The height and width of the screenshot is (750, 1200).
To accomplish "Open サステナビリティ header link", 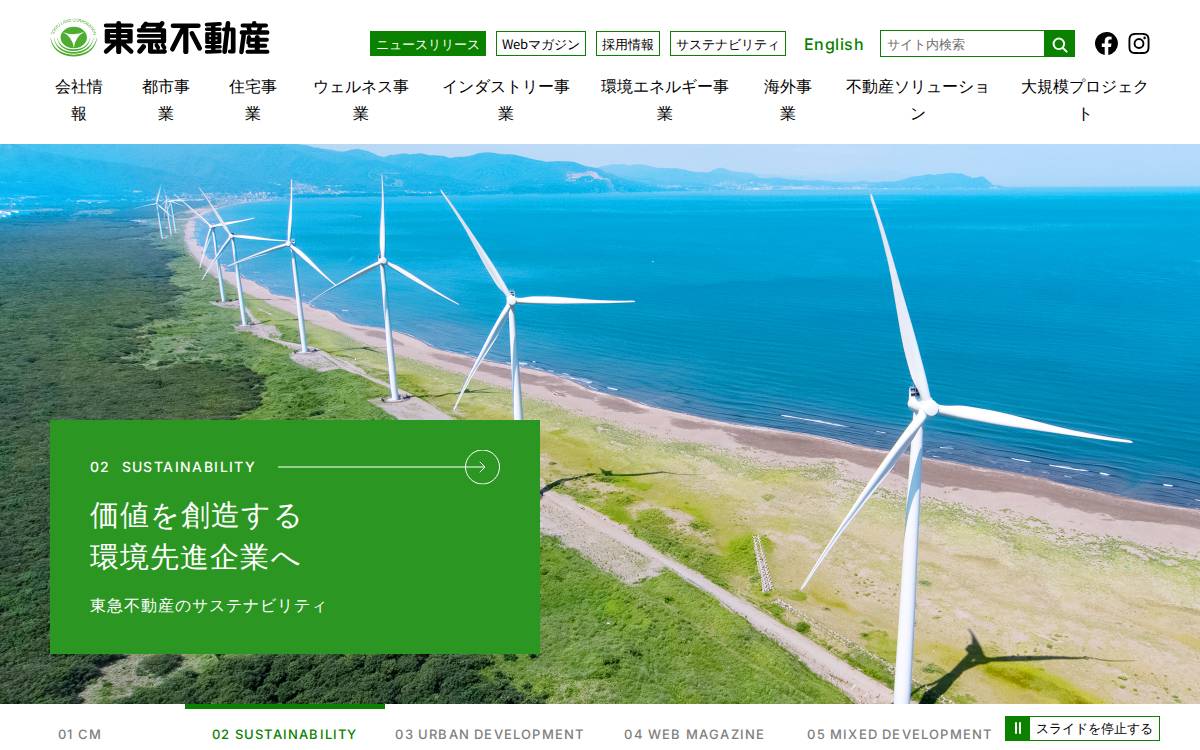I will pyautogui.click(x=728, y=44).
